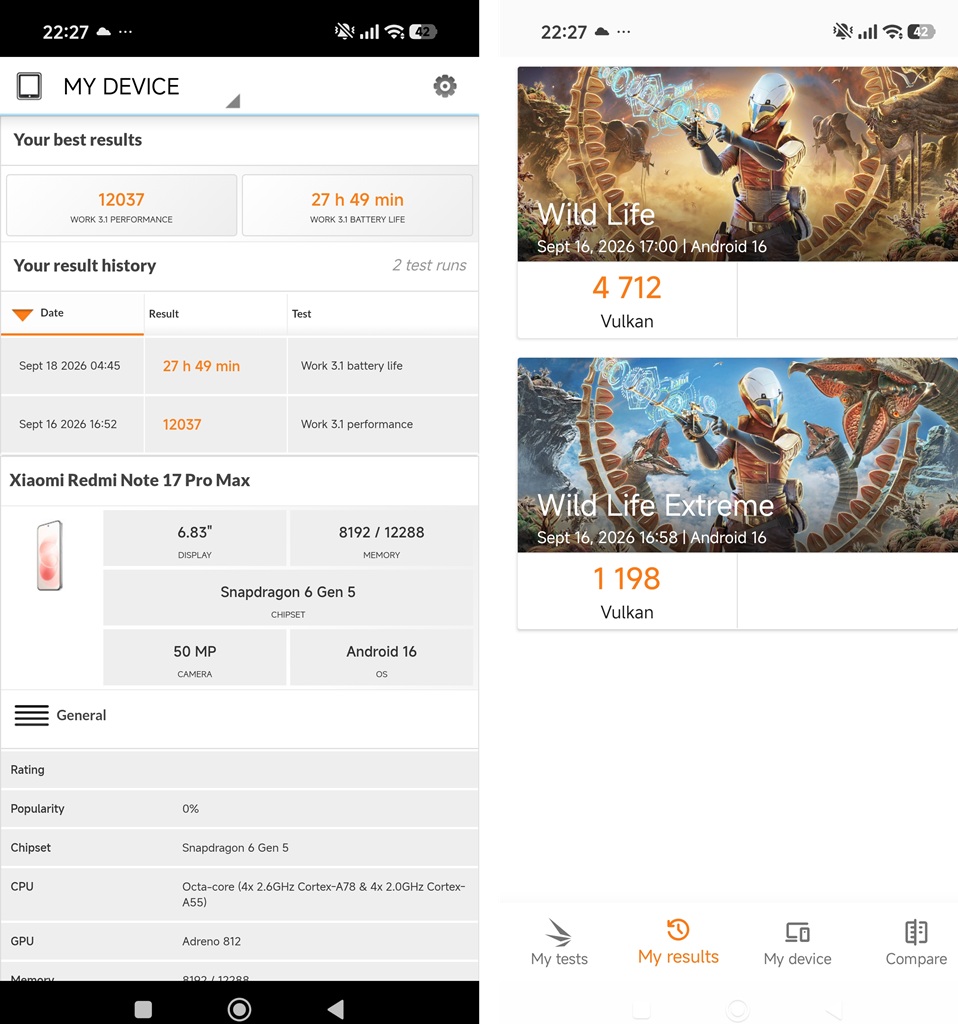Open the 27 h 49 min battery life tile
Screen dimensions: 958x1024
[x=357, y=205]
